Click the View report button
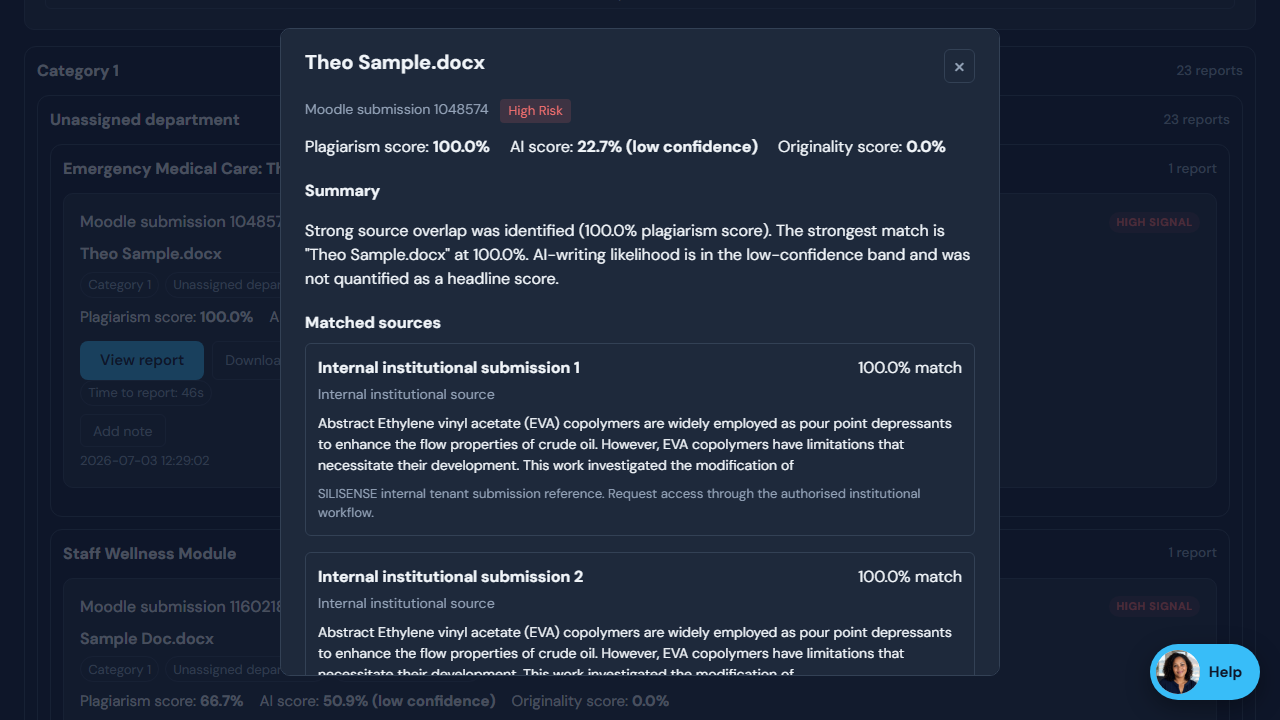The image size is (1280, 720). click(x=142, y=360)
